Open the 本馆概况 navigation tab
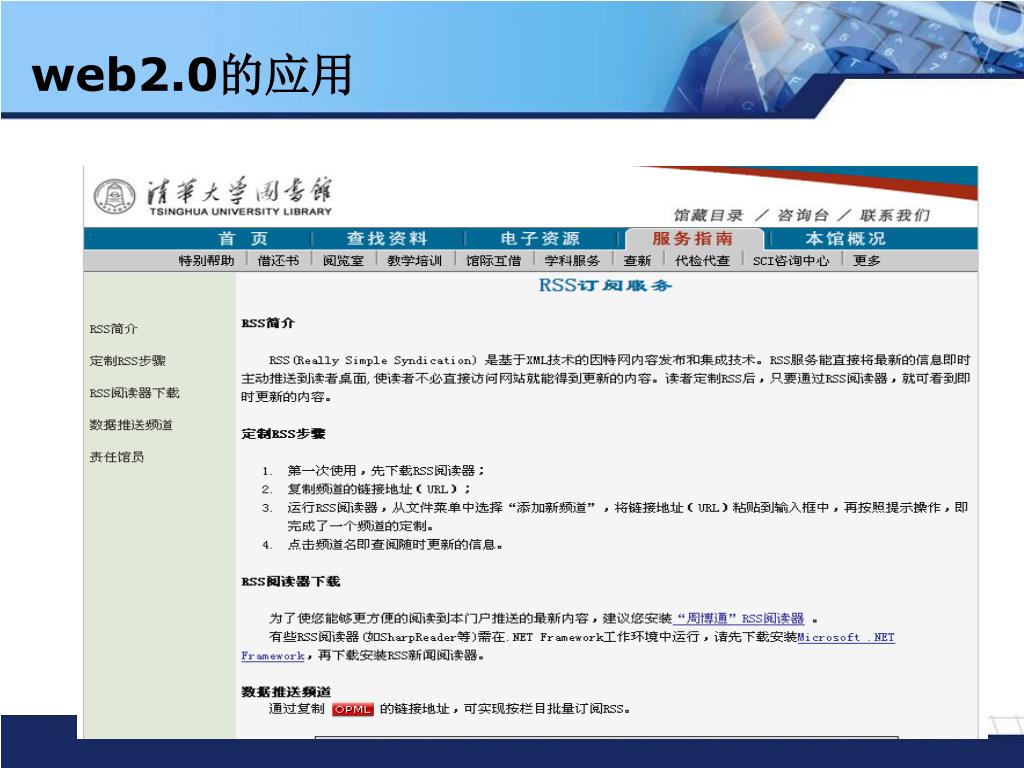Image resolution: width=1024 pixels, height=768 pixels. [846, 238]
